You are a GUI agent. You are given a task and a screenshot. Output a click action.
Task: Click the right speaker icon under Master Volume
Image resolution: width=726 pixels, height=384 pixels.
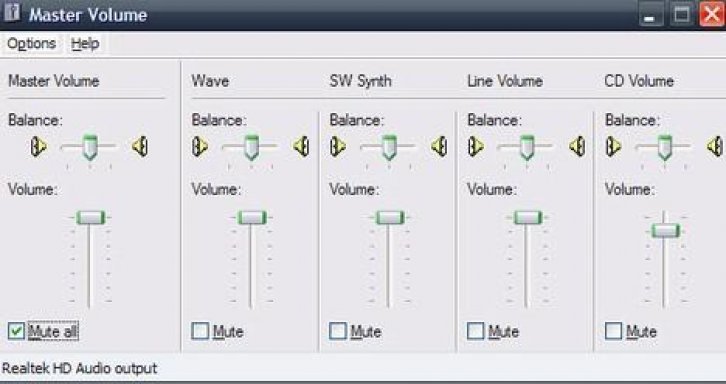click(140, 146)
